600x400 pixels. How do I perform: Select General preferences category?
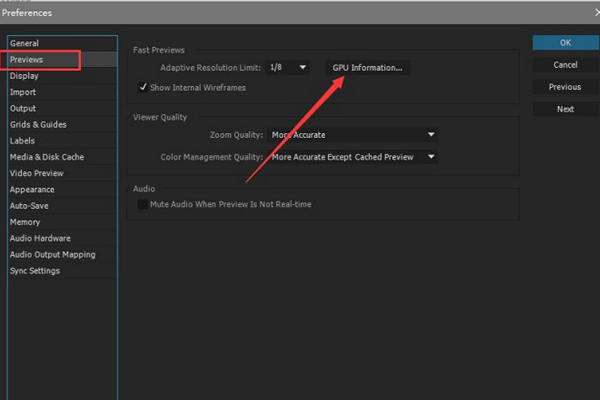click(x=24, y=44)
